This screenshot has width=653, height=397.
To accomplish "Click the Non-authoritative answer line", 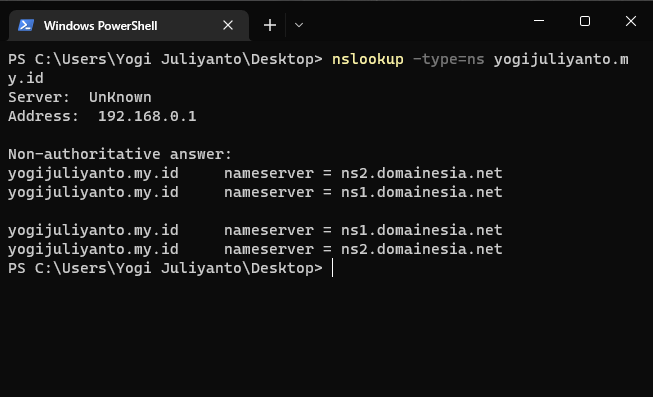I will click(x=120, y=154).
